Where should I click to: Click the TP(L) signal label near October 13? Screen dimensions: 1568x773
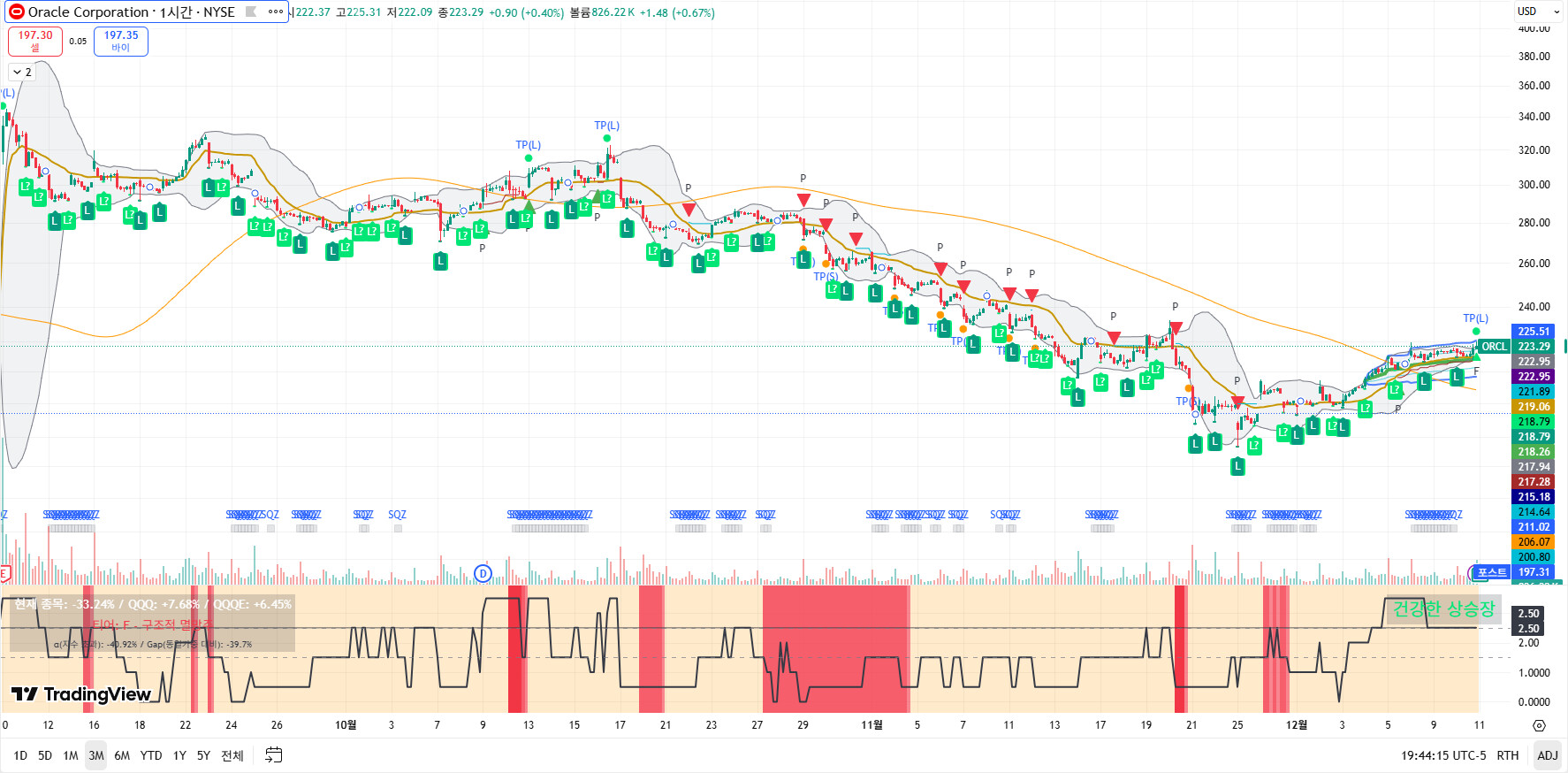tap(529, 145)
